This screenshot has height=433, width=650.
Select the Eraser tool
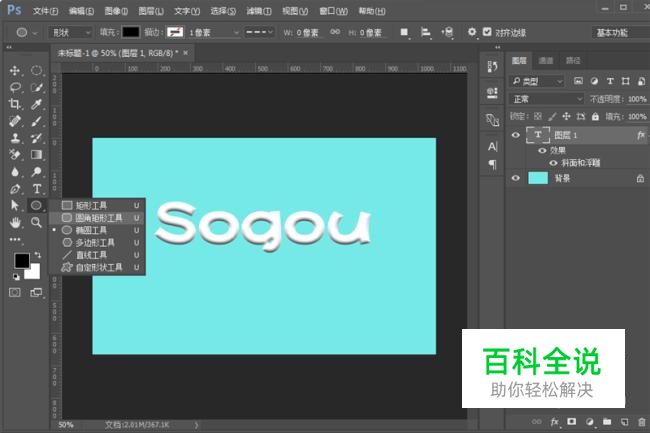[15, 155]
